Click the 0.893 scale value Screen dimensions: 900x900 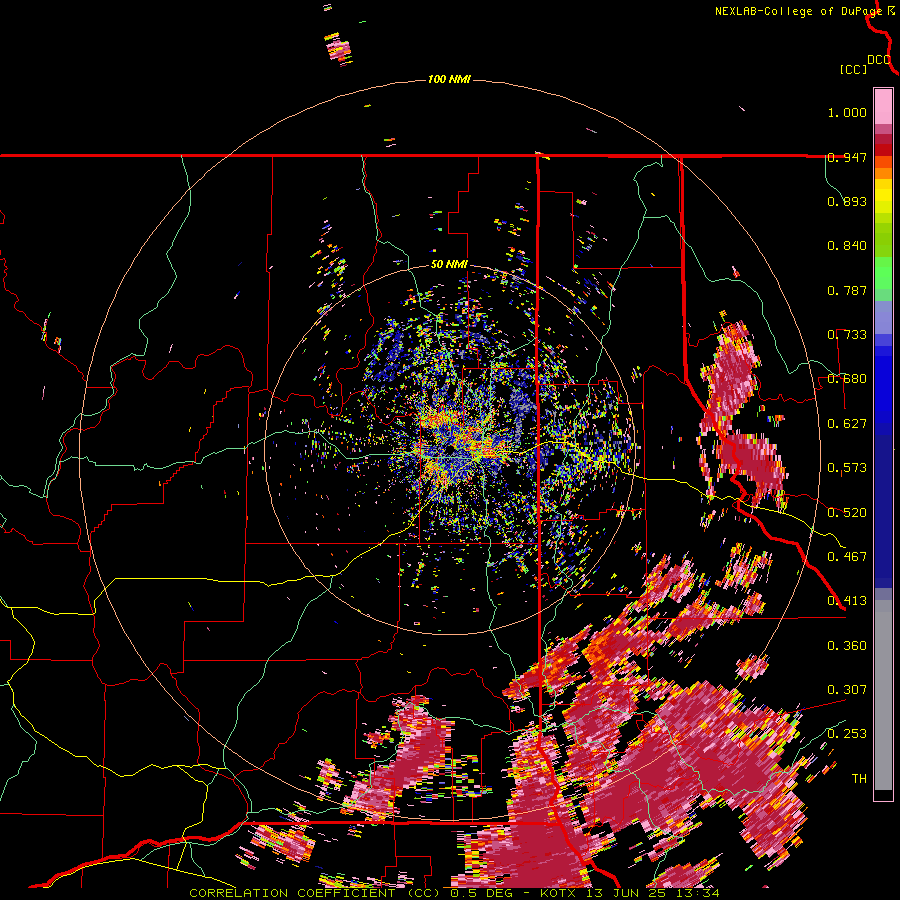click(x=847, y=201)
